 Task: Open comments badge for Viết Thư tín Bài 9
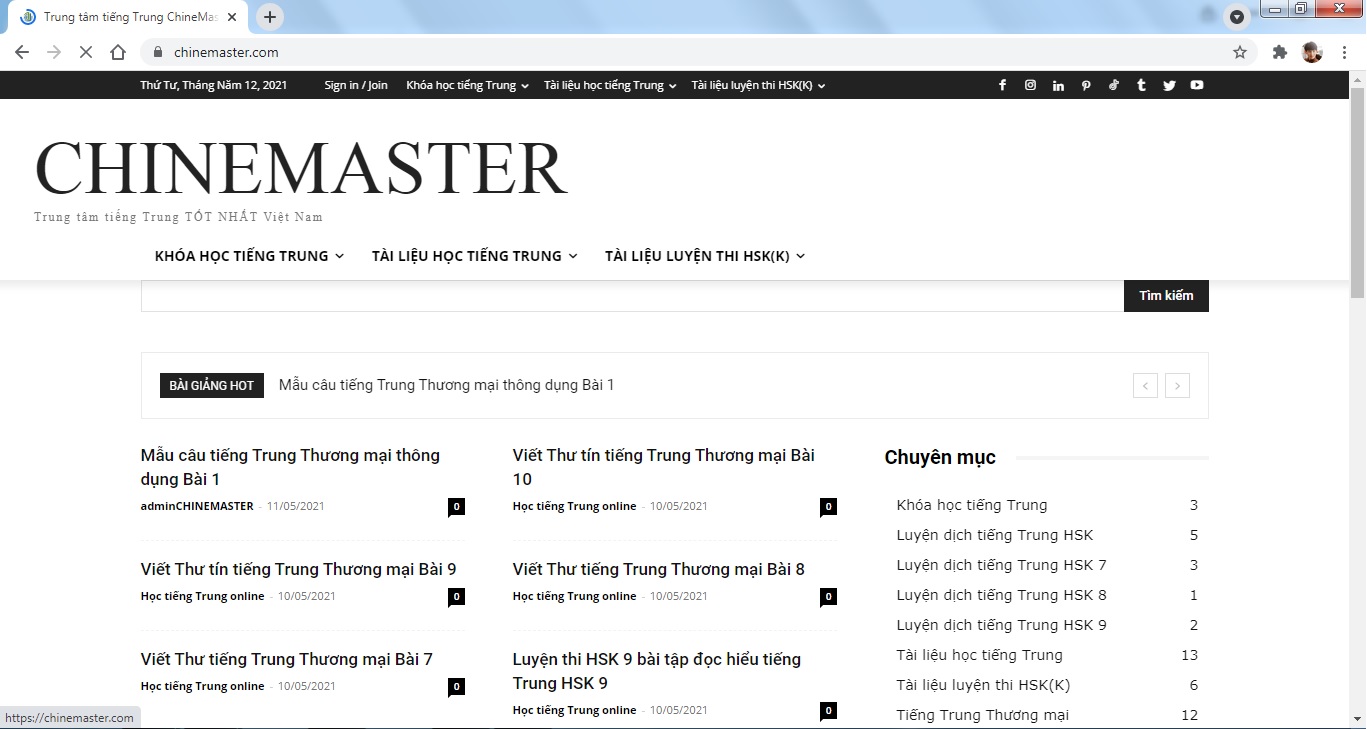(x=456, y=597)
